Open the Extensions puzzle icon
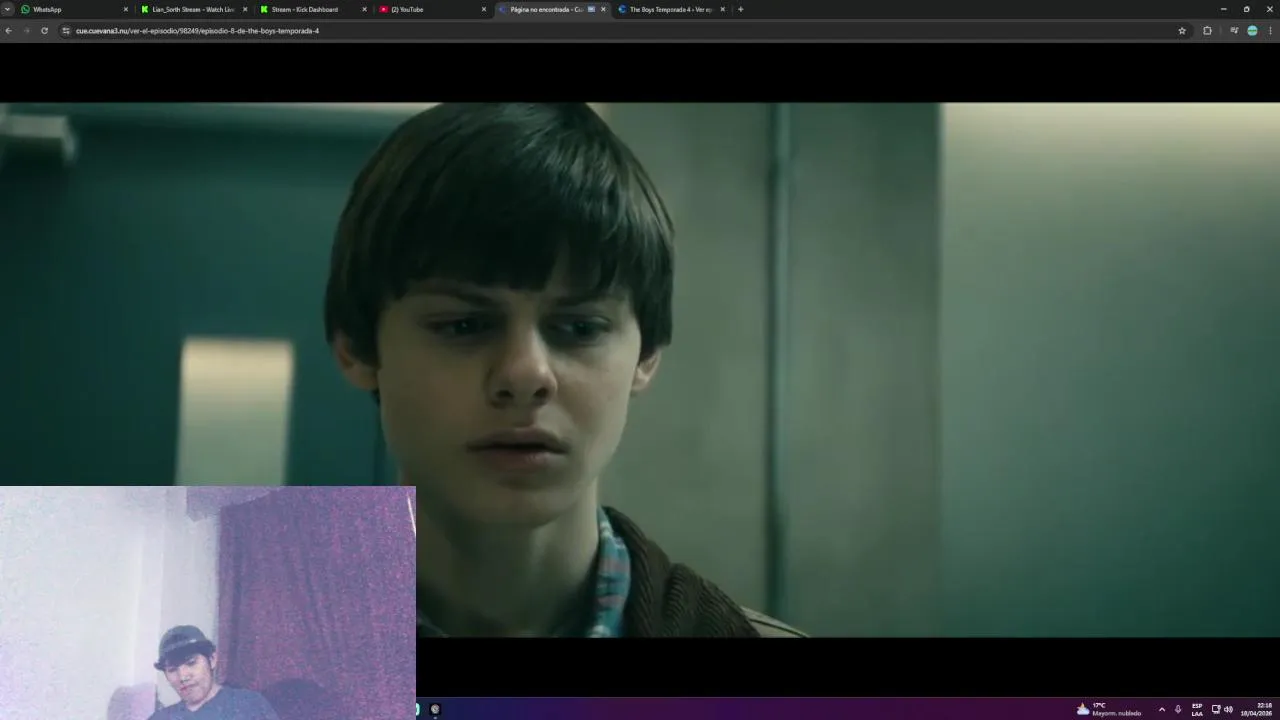This screenshot has width=1280, height=720. pos(1207,31)
